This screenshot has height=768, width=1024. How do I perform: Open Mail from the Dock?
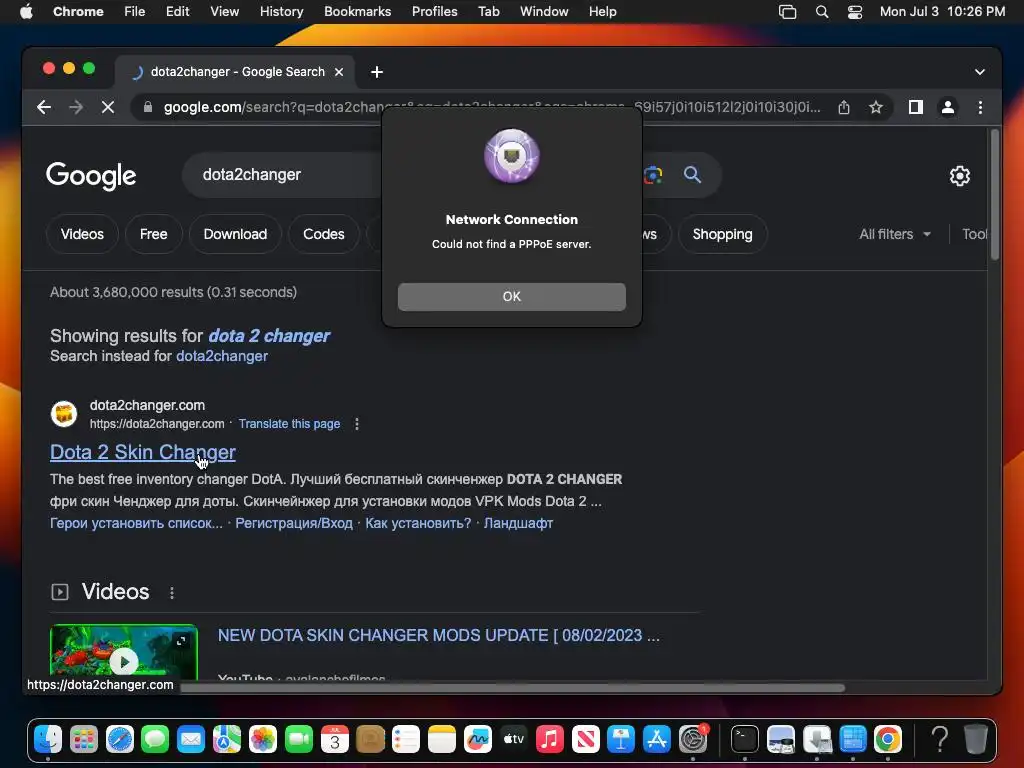tap(191, 739)
